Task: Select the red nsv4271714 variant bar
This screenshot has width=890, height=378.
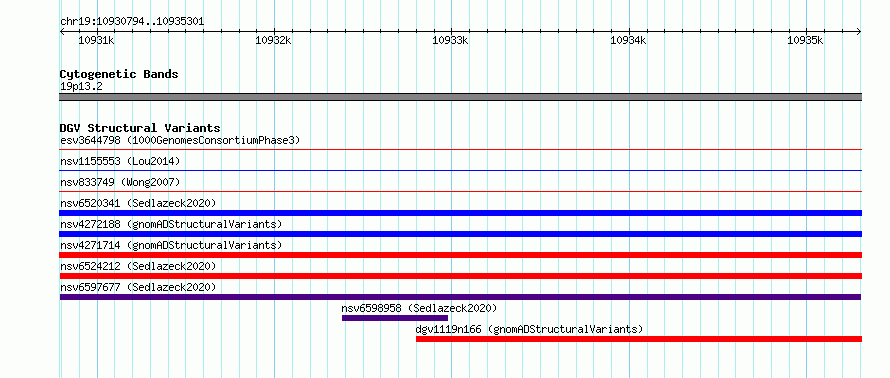Action: pos(460,255)
